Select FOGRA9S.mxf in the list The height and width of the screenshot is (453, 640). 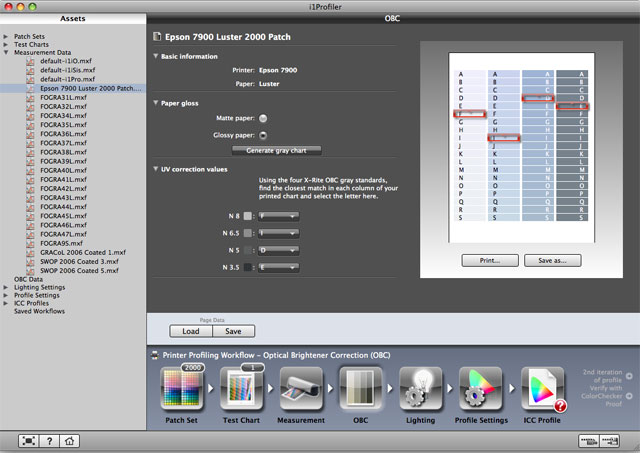pos(61,243)
